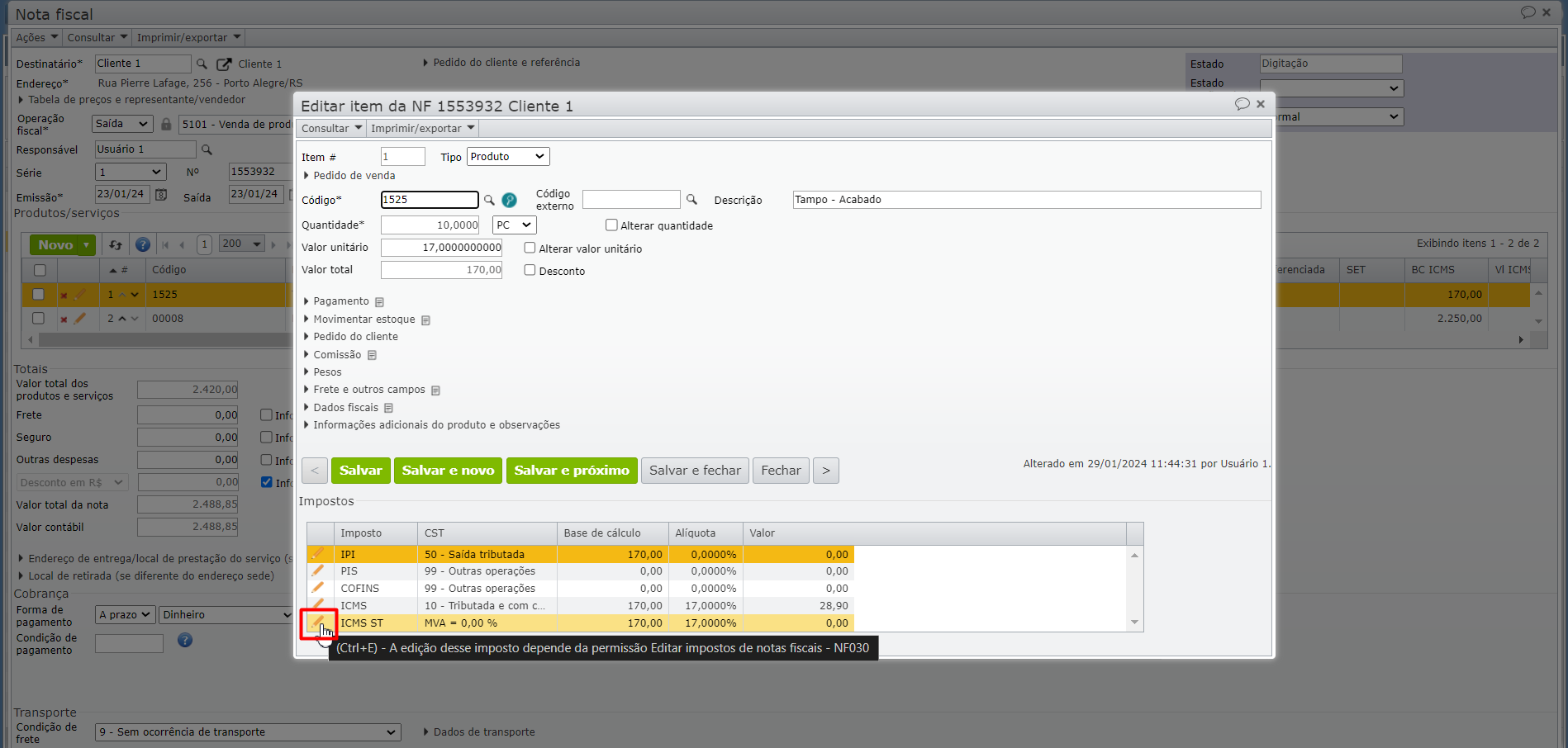Click the teal product lookup icon

[510, 200]
